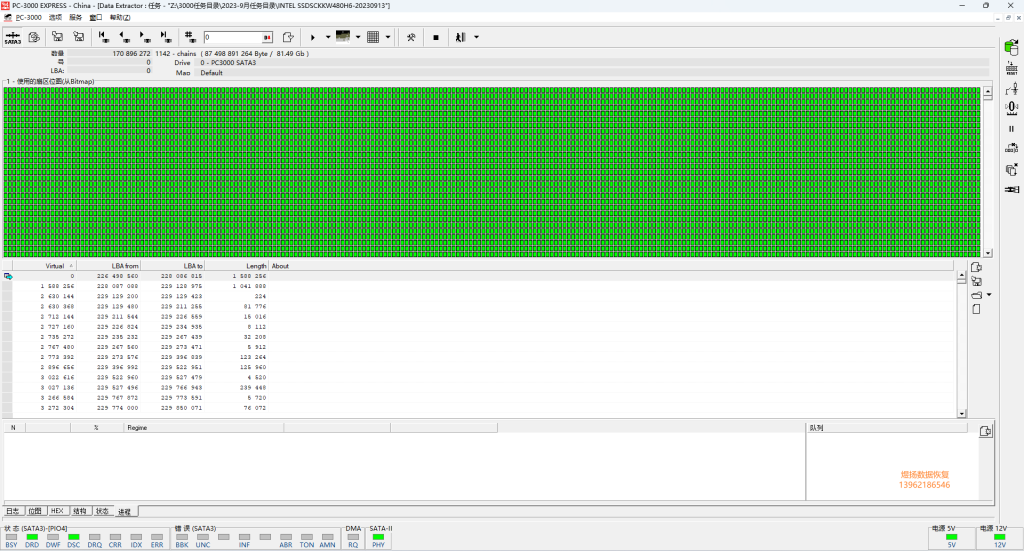The width and height of the screenshot is (1024, 551).
Task: Click the BSY status indicator
Action: click(x=11, y=541)
